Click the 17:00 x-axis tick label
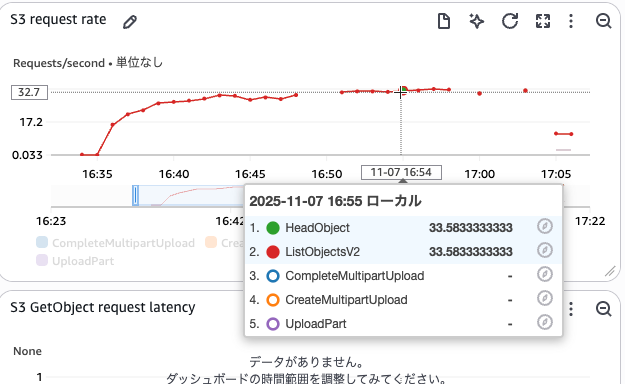The width and height of the screenshot is (625, 384). [480, 174]
